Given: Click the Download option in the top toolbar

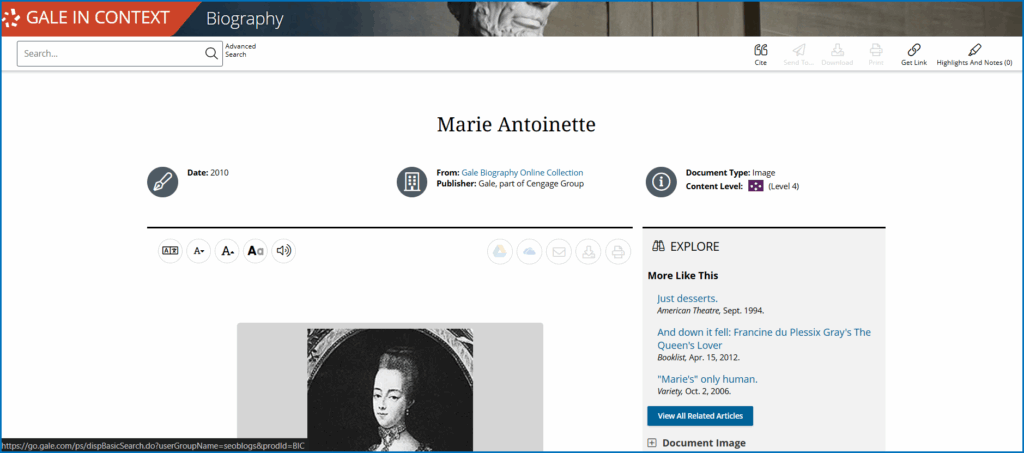Looking at the screenshot, I should click(x=837, y=54).
